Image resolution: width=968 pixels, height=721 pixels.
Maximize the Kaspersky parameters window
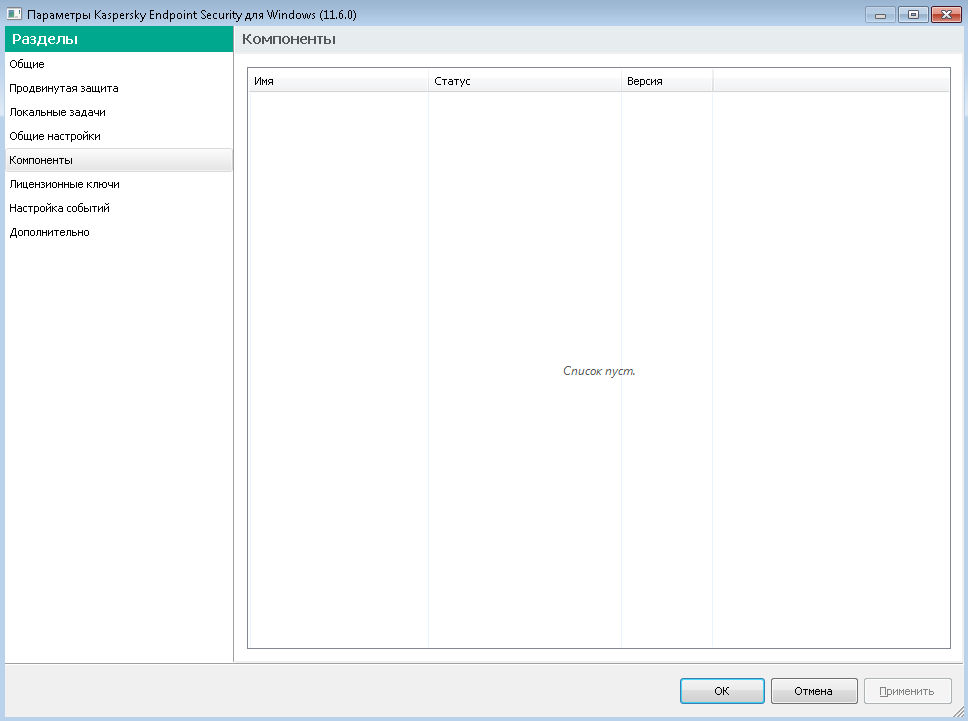[912, 14]
